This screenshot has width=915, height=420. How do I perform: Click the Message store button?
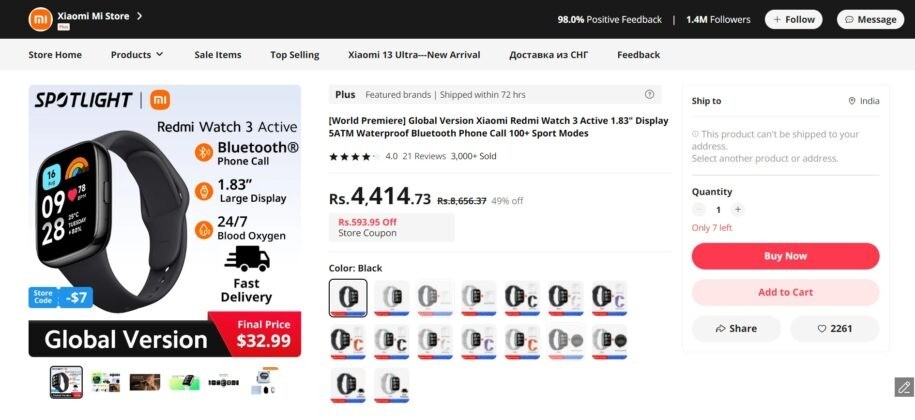869,19
